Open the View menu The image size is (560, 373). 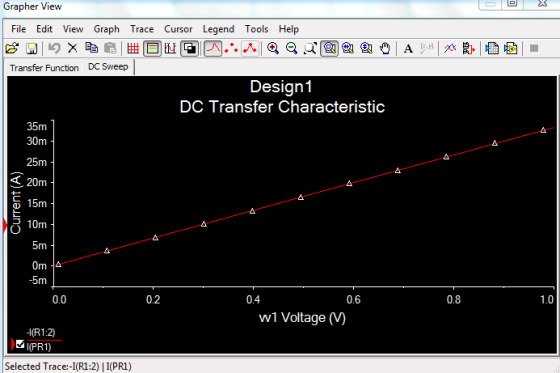pyautogui.click(x=73, y=29)
